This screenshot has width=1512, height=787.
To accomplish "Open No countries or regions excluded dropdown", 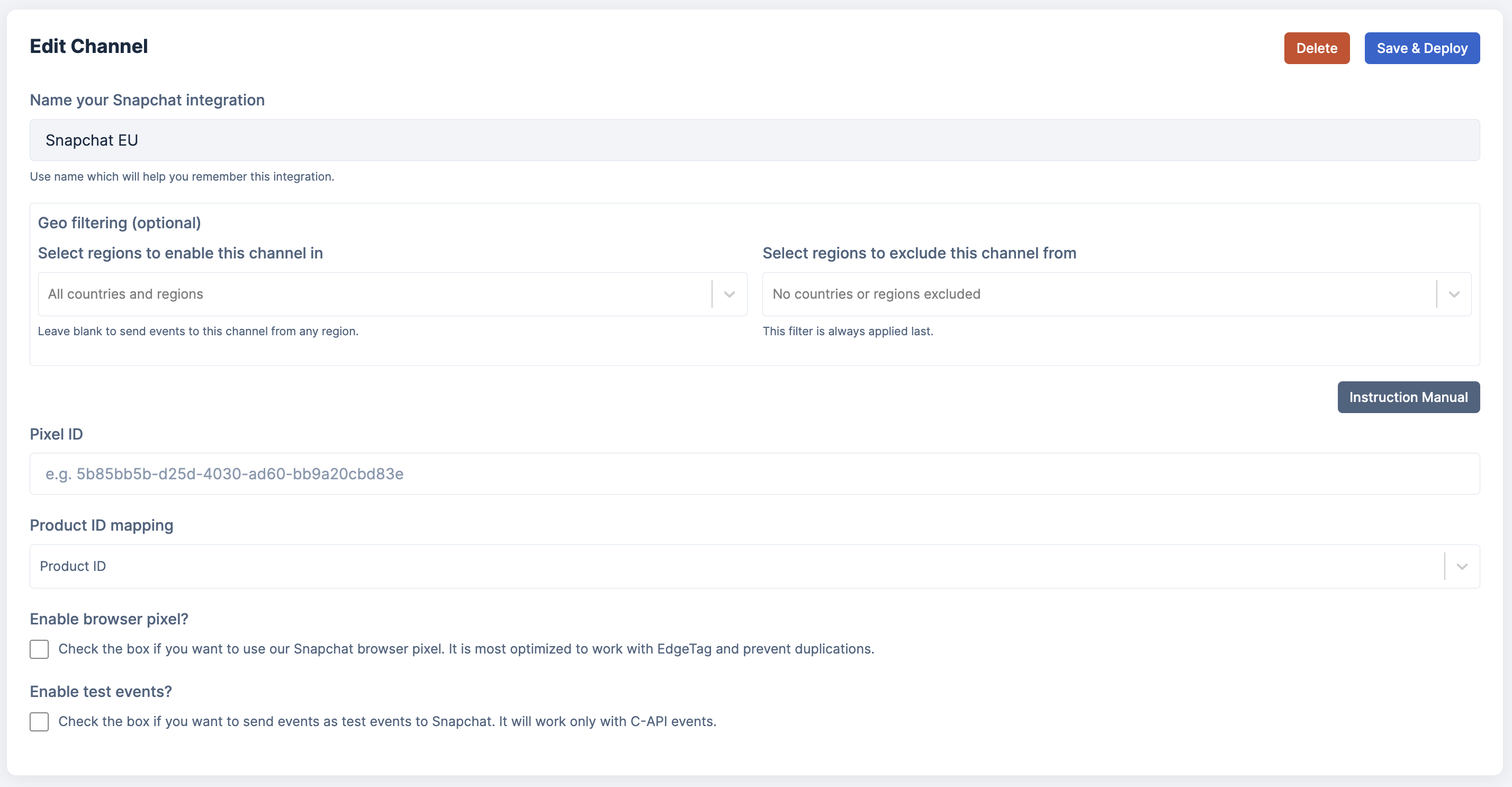I will 1097,294.
